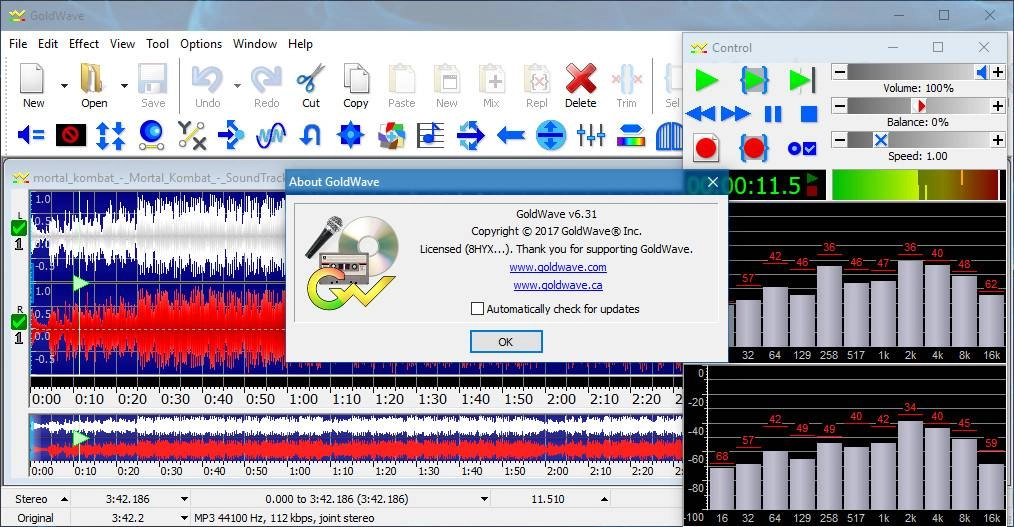
Task: Decrease balance with the minus button
Action: (x=839, y=105)
